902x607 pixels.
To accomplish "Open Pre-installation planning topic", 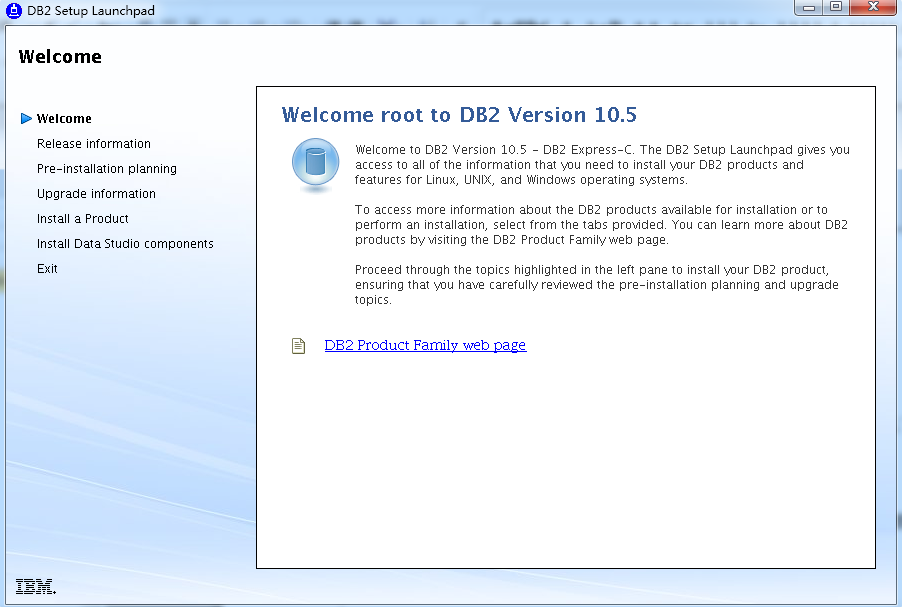I will coord(106,169).
